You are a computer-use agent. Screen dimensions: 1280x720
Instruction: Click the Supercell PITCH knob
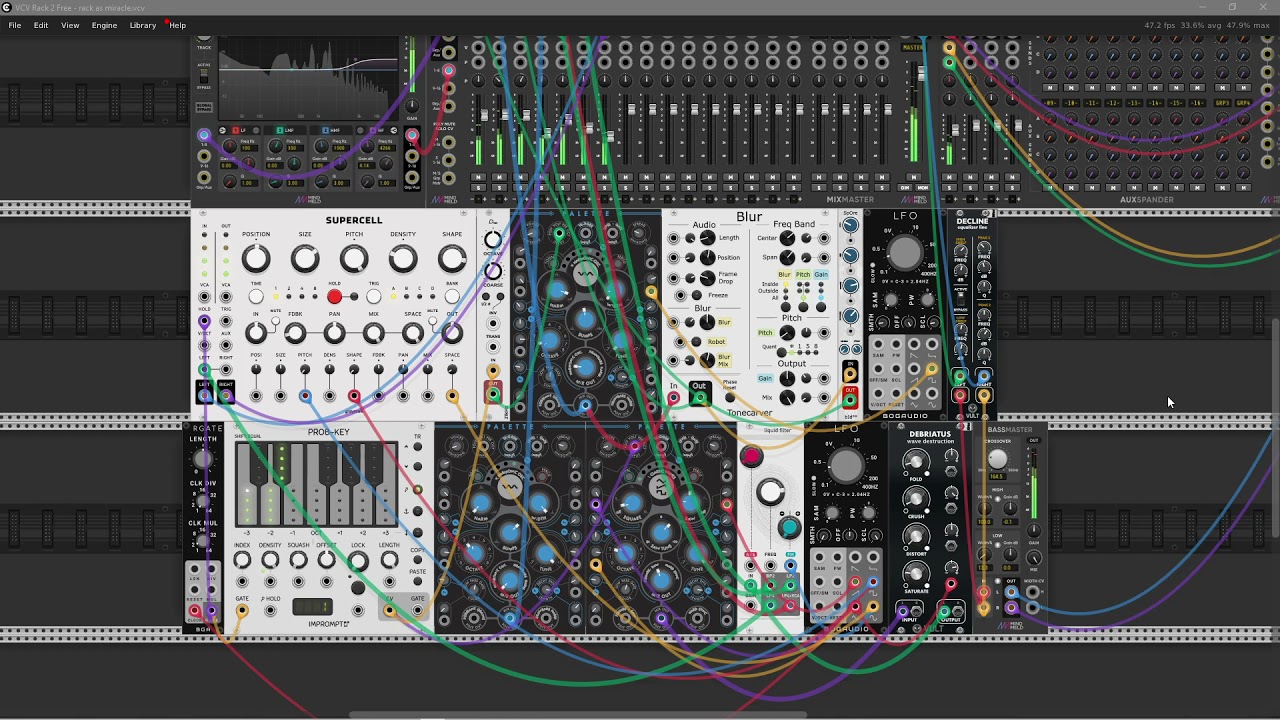(x=354, y=259)
